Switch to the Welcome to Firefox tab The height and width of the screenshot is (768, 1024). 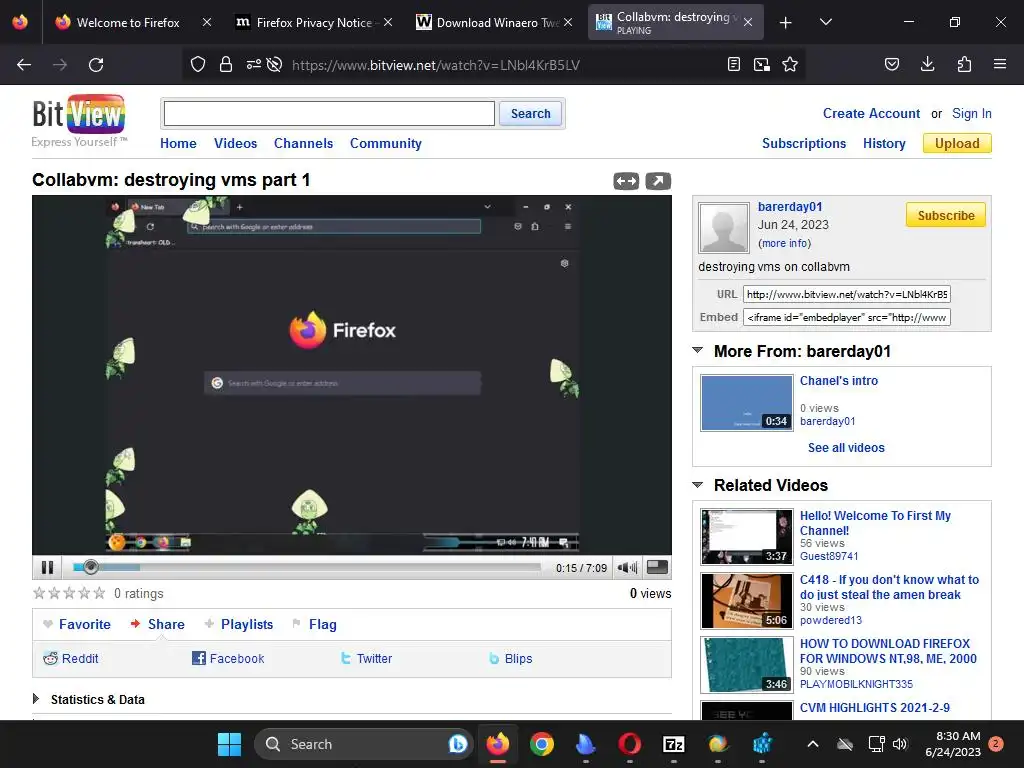click(129, 22)
